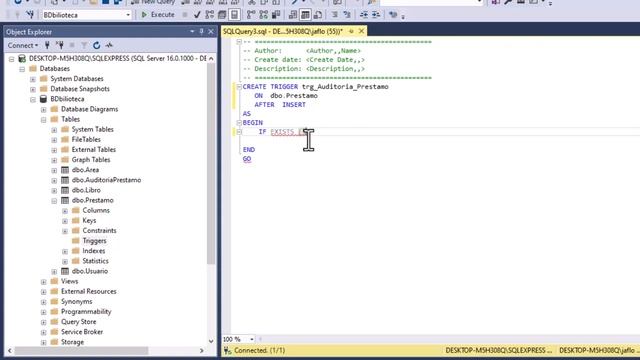
Task: Click the scroll down arrow in Object Explorer
Action: pyautogui.click(x=211, y=341)
